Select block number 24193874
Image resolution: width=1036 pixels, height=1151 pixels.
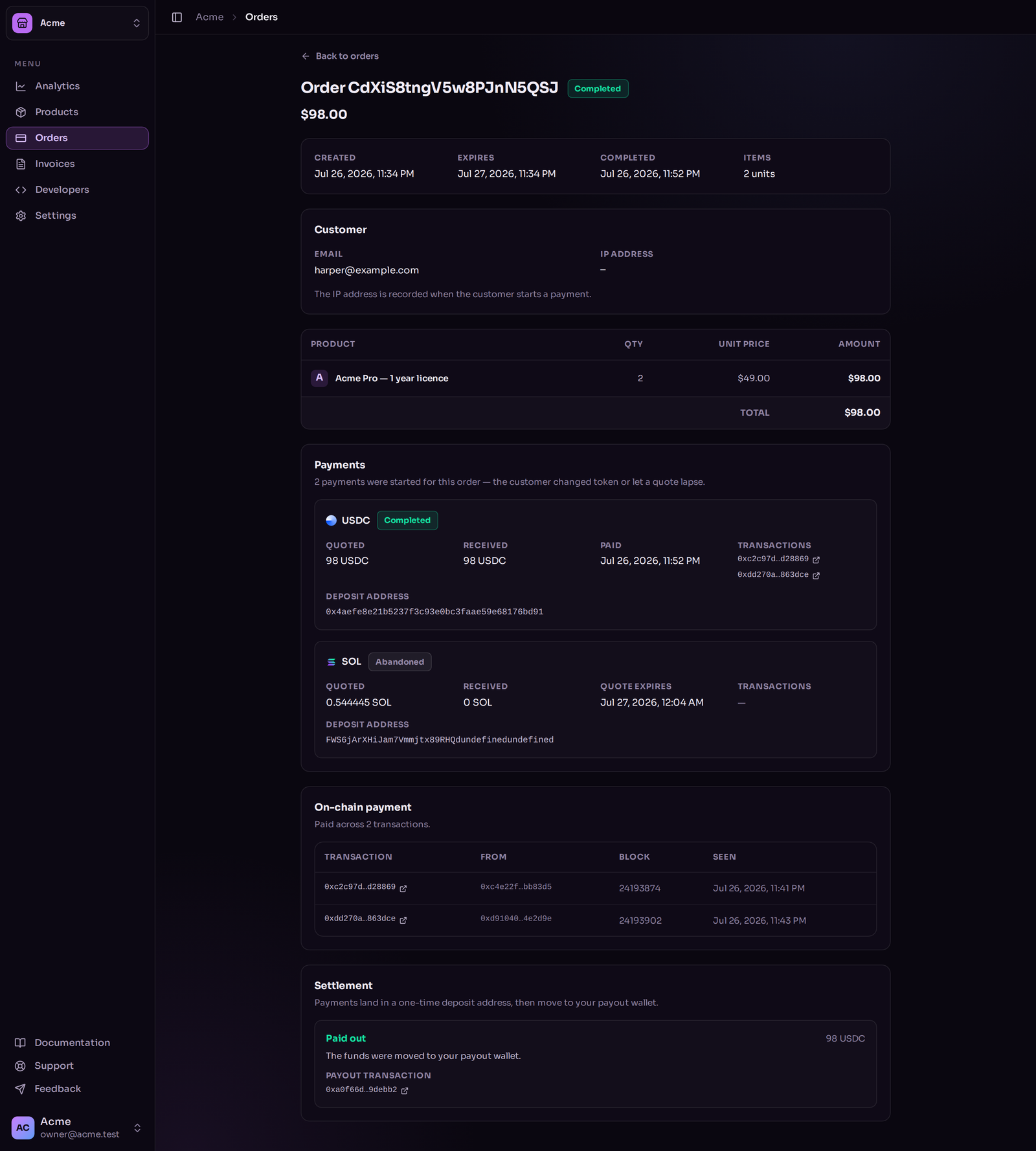640,888
